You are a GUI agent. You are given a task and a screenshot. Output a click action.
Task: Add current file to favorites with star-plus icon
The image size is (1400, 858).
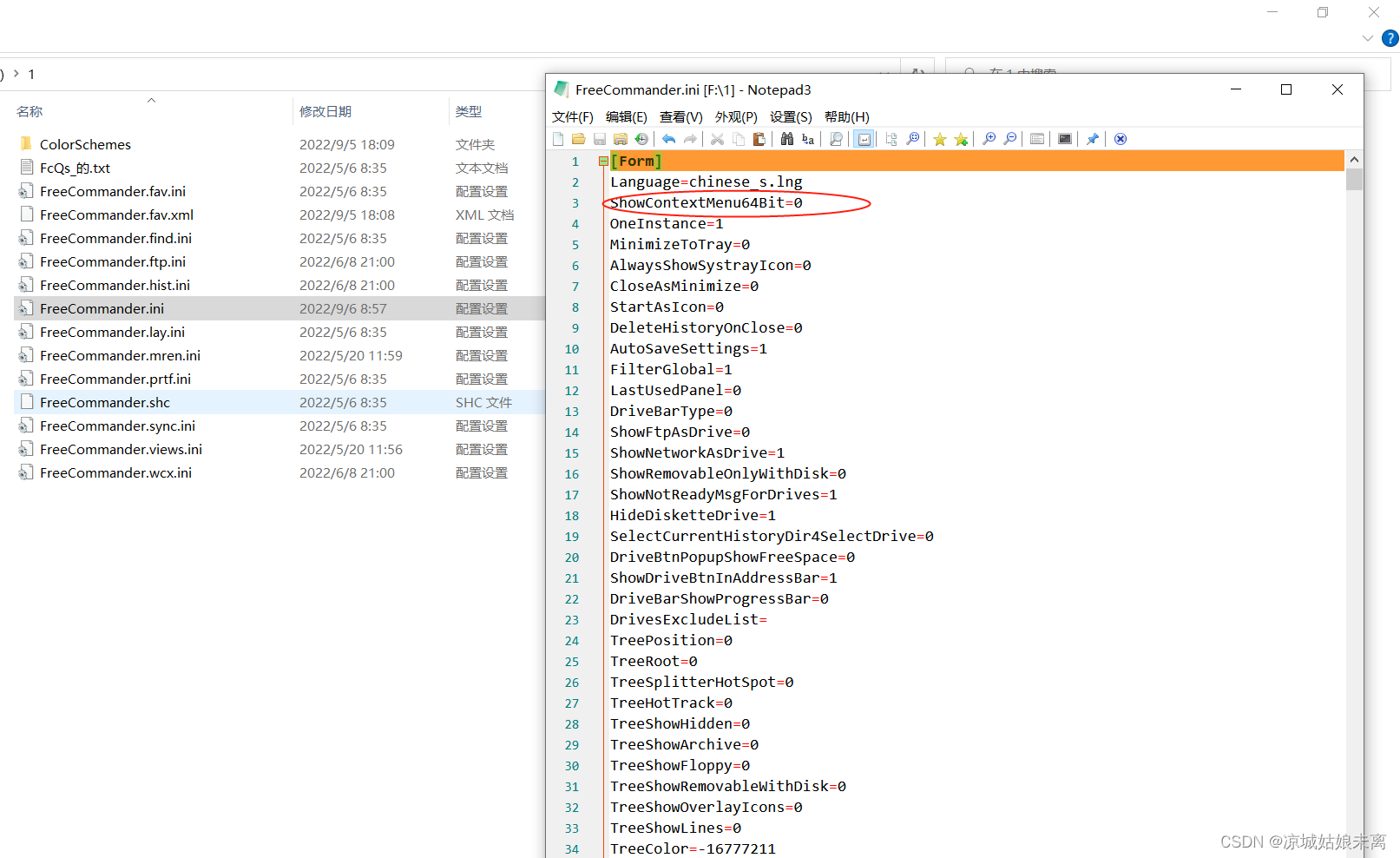click(961, 139)
